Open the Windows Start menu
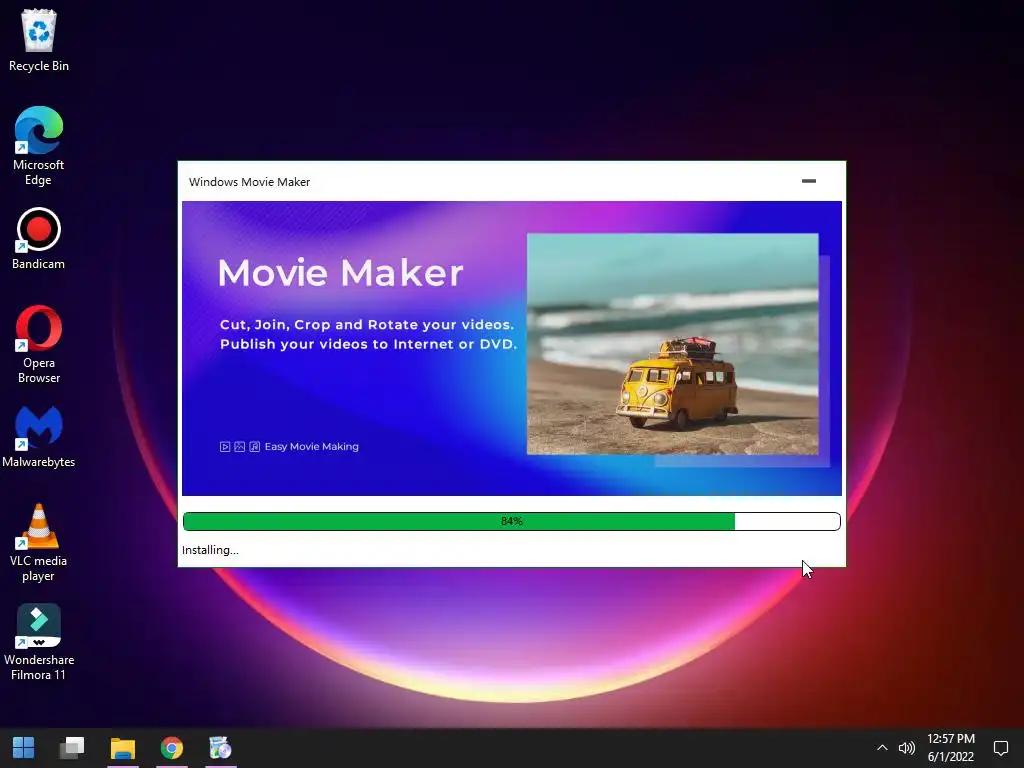The image size is (1024, 768). pyautogui.click(x=24, y=748)
